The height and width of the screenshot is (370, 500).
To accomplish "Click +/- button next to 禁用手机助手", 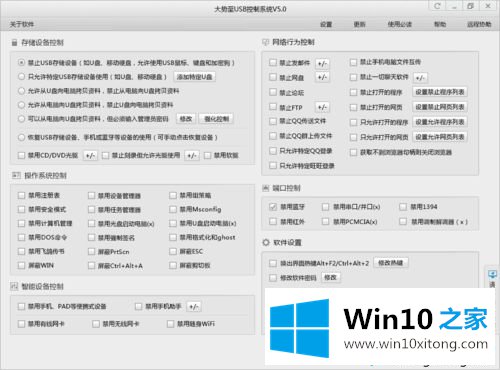I will pyautogui.click(x=194, y=306).
